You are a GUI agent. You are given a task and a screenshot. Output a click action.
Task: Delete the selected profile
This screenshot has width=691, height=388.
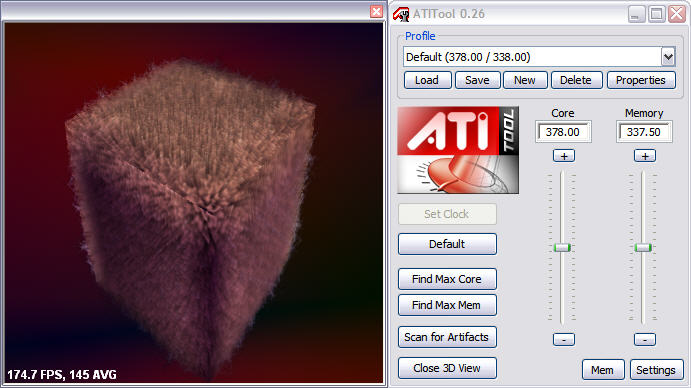pyautogui.click(x=576, y=80)
